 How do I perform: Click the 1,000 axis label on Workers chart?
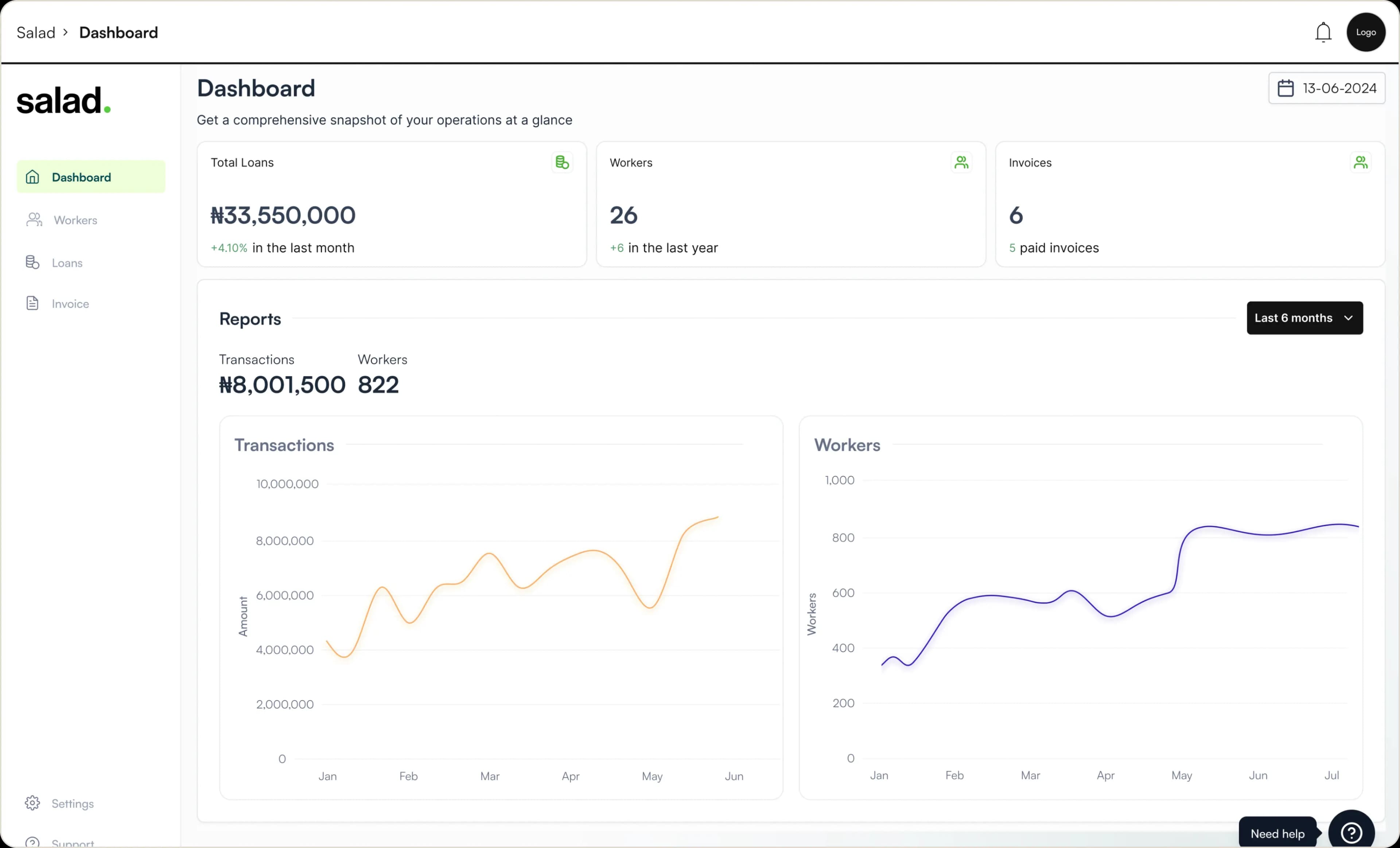839,481
